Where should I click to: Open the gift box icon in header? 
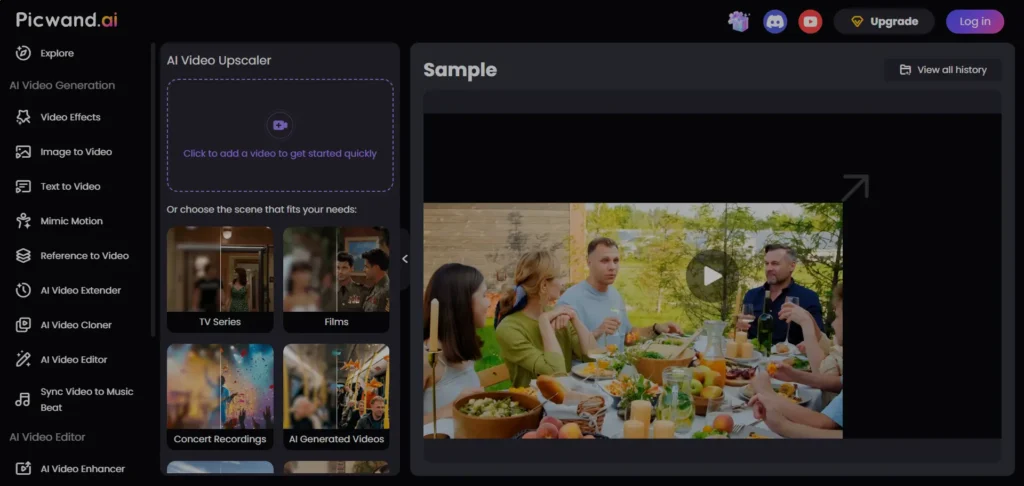pyautogui.click(x=739, y=22)
